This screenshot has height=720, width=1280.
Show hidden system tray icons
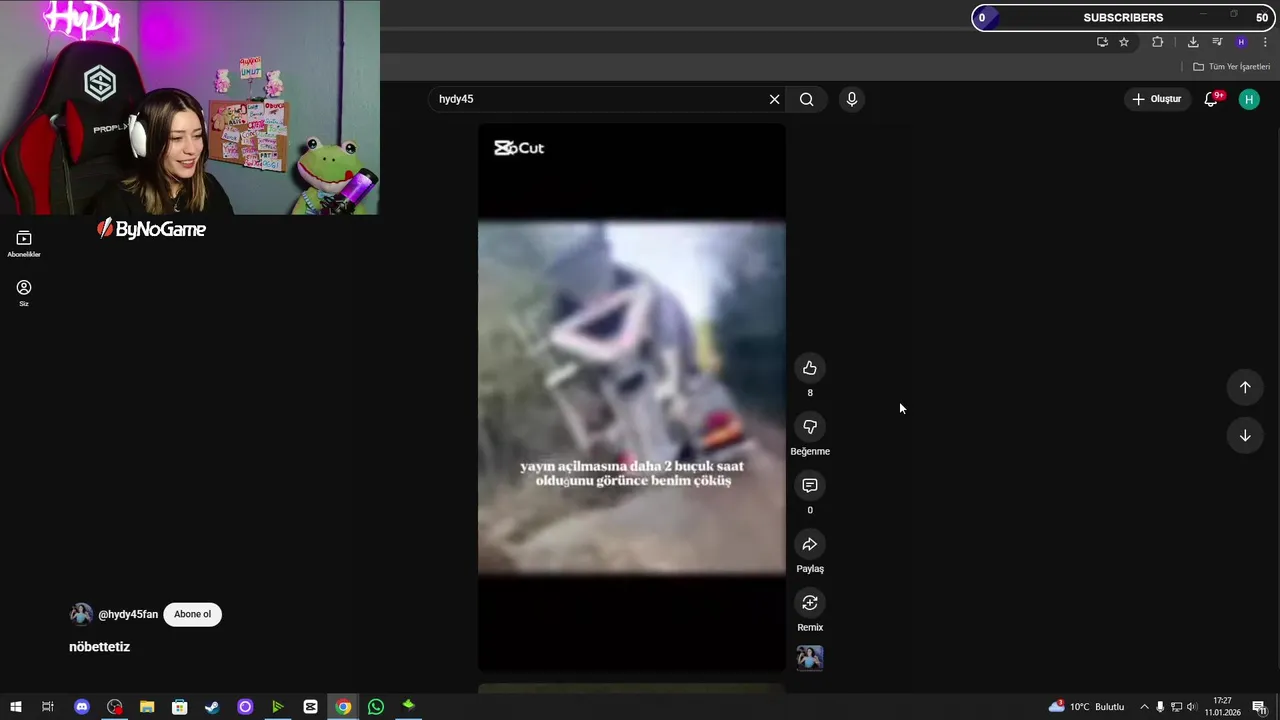coord(1144,707)
